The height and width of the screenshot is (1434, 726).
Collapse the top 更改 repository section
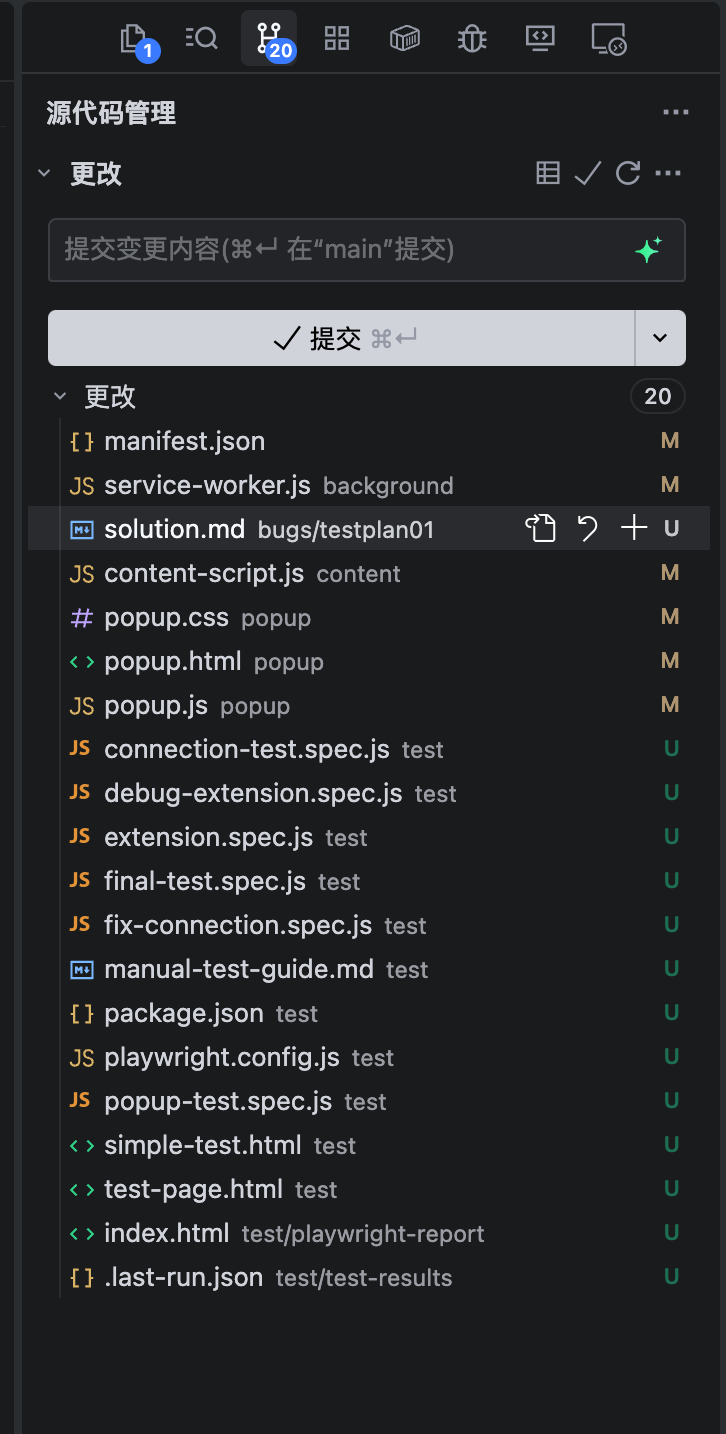(x=44, y=174)
